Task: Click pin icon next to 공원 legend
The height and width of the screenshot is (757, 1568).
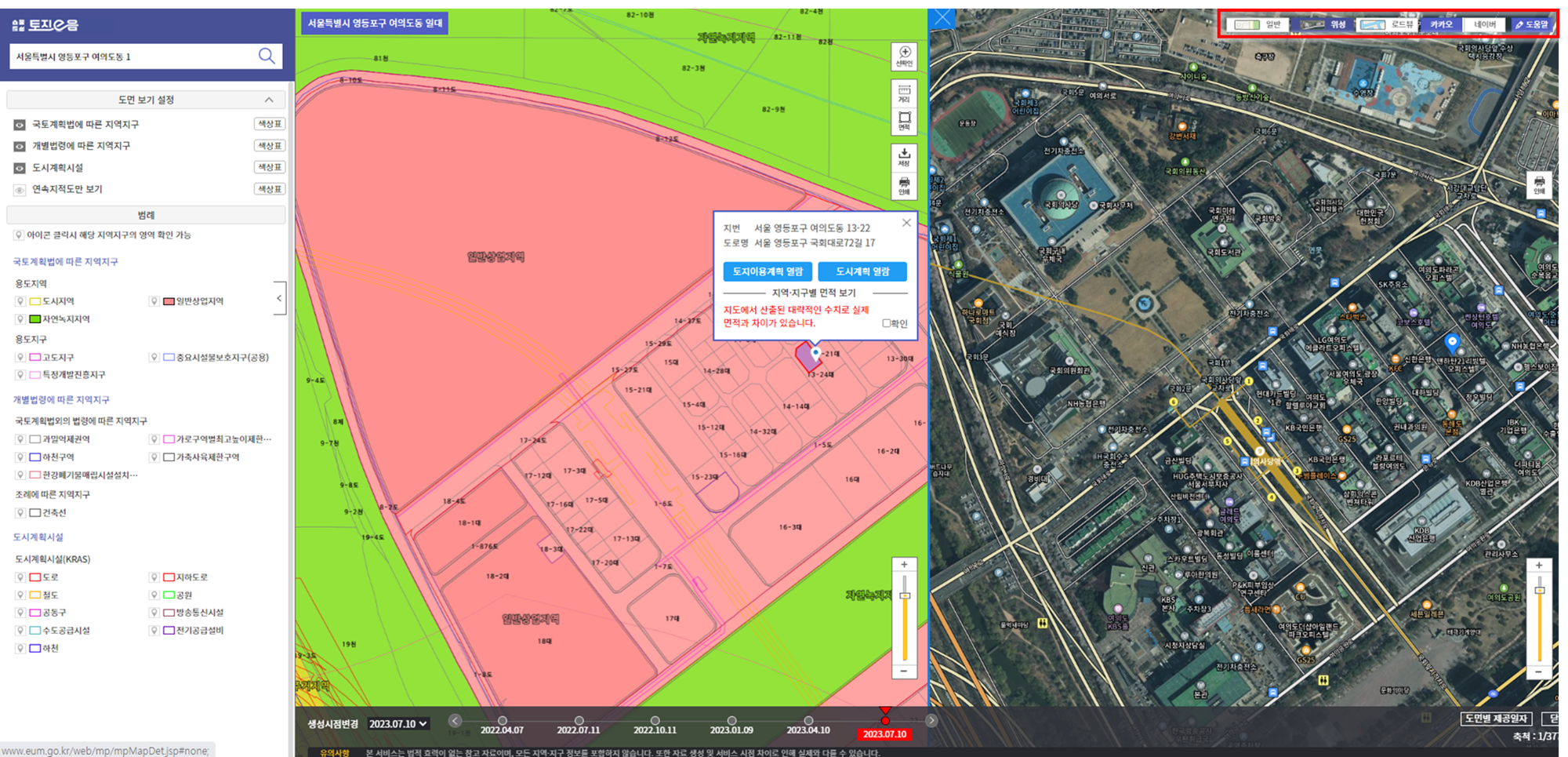Action: pos(154,595)
